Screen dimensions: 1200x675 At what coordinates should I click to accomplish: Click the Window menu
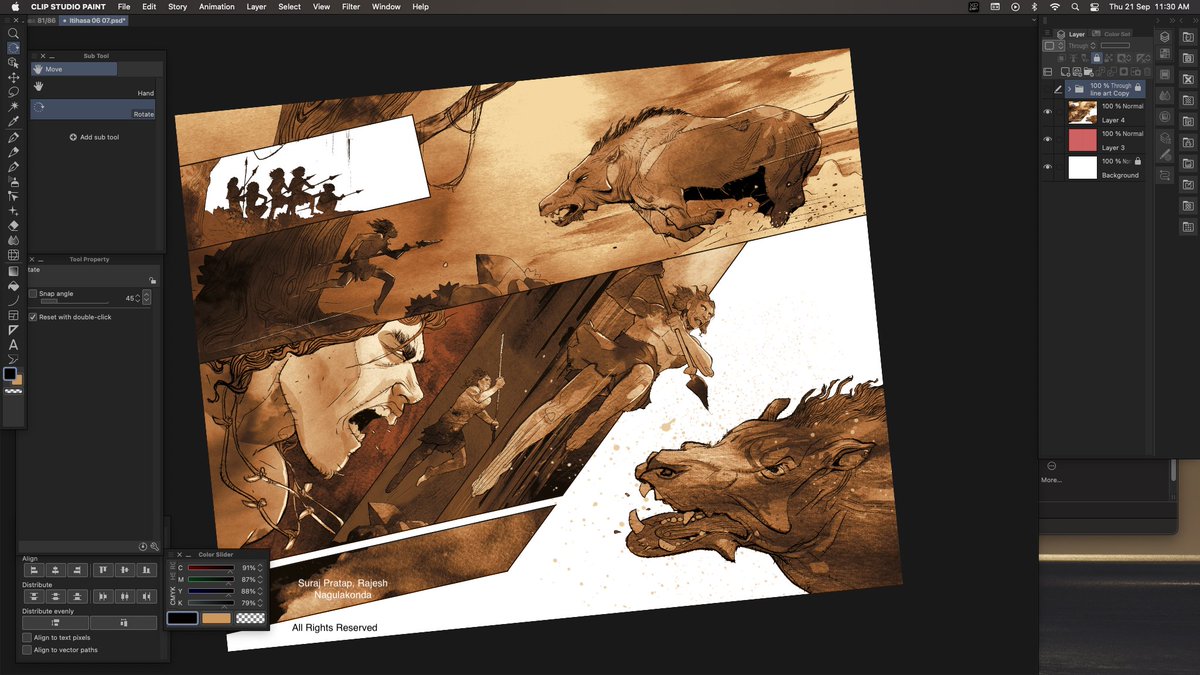[x=385, y=7]
